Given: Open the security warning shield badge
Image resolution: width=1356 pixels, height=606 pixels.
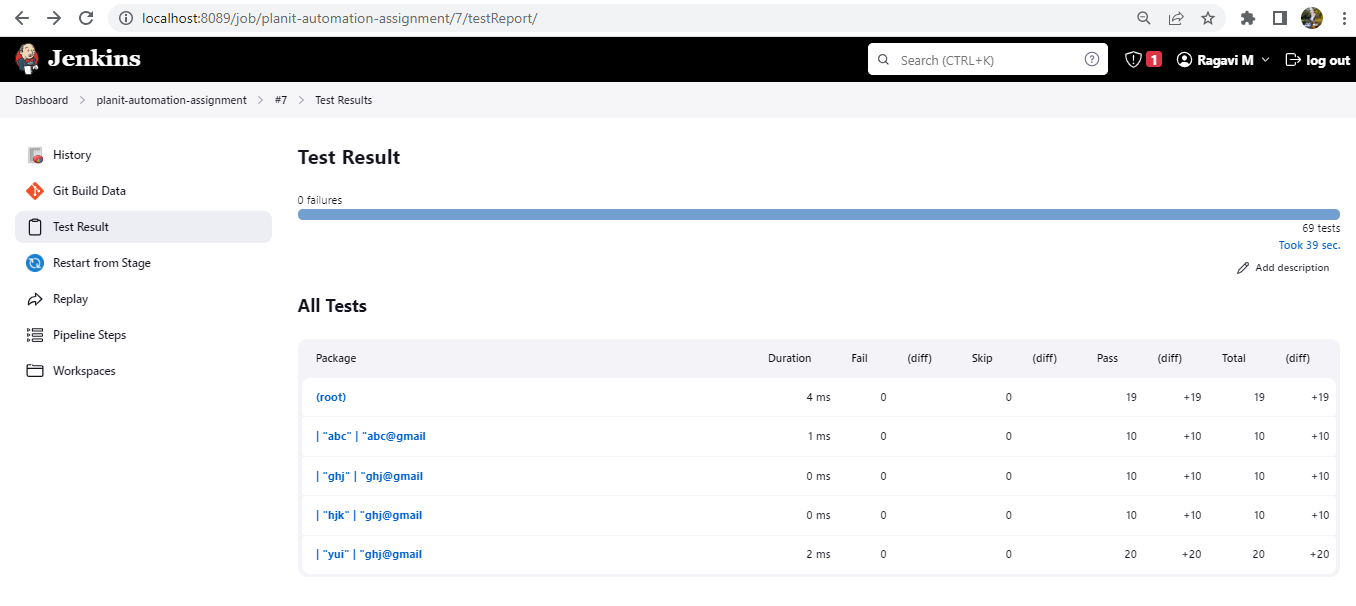Looking at the screenshot, I should 1141,59.
